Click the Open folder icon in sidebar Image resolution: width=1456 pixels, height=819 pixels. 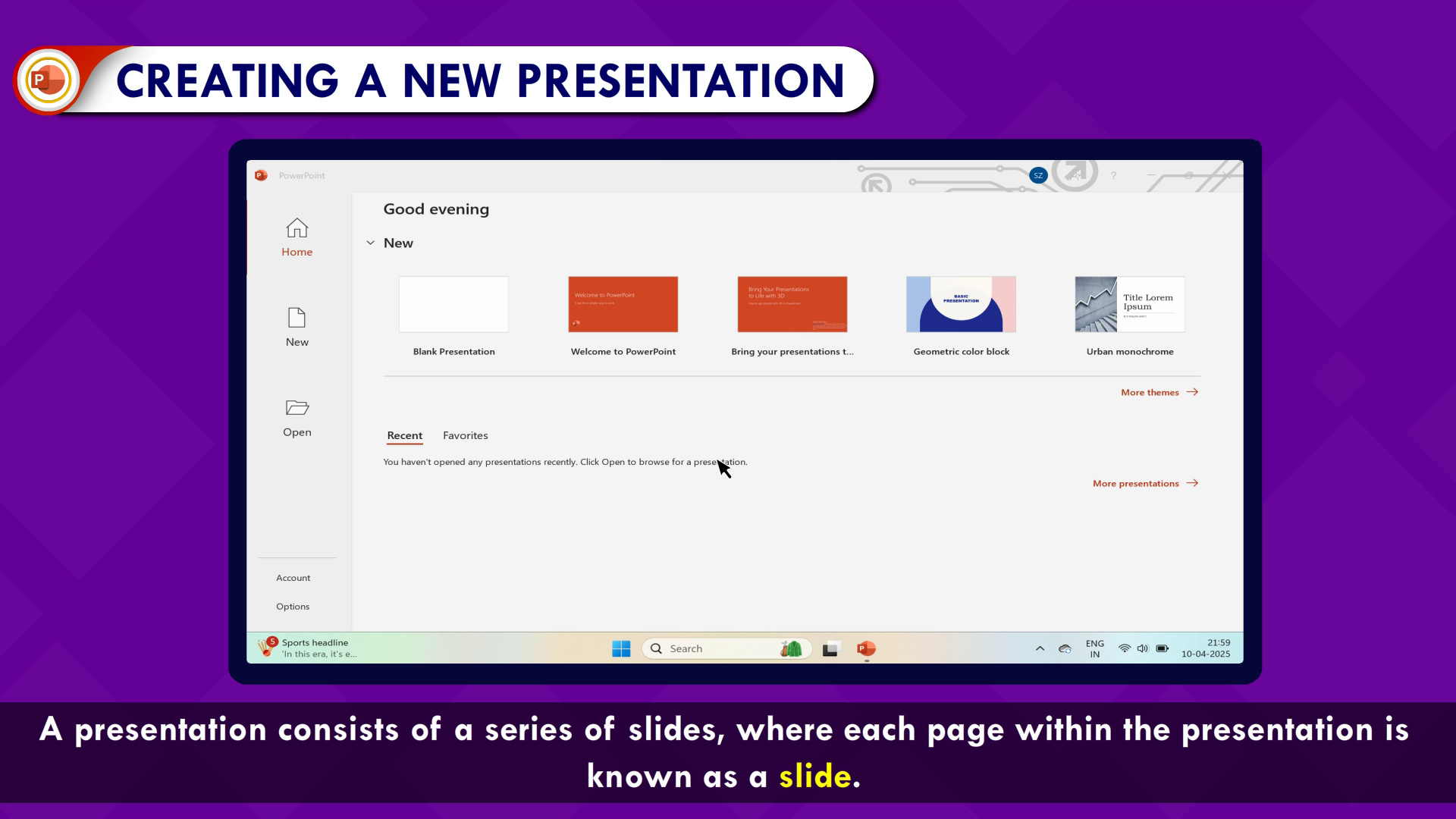coord(297,408)
